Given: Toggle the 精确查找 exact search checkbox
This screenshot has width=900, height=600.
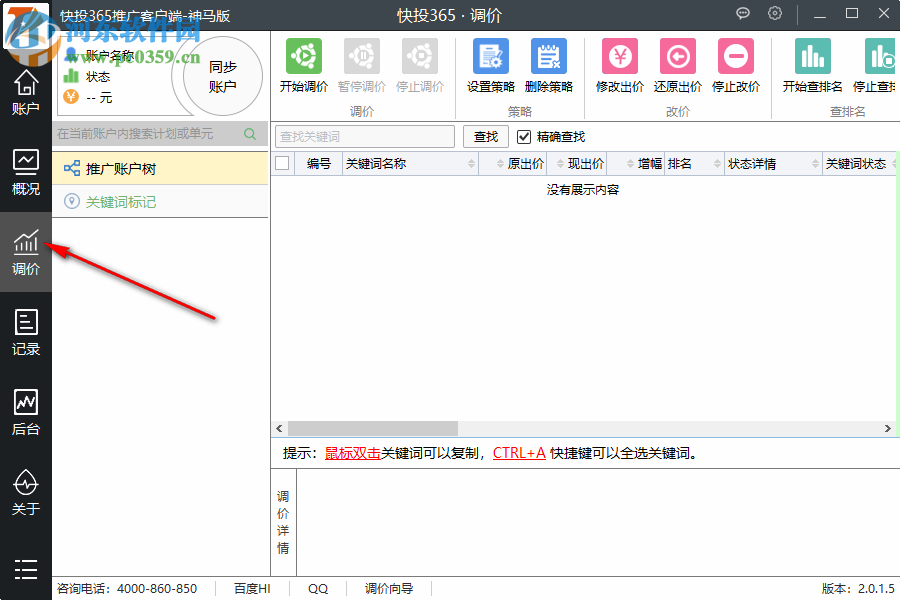Looking at the screenshot, I should (523, 137).
